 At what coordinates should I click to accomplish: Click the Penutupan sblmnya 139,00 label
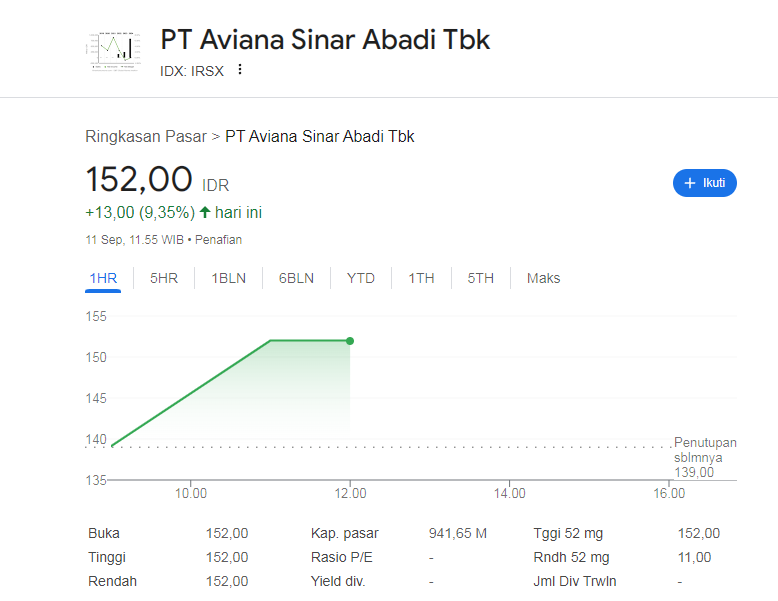[705, 457]
